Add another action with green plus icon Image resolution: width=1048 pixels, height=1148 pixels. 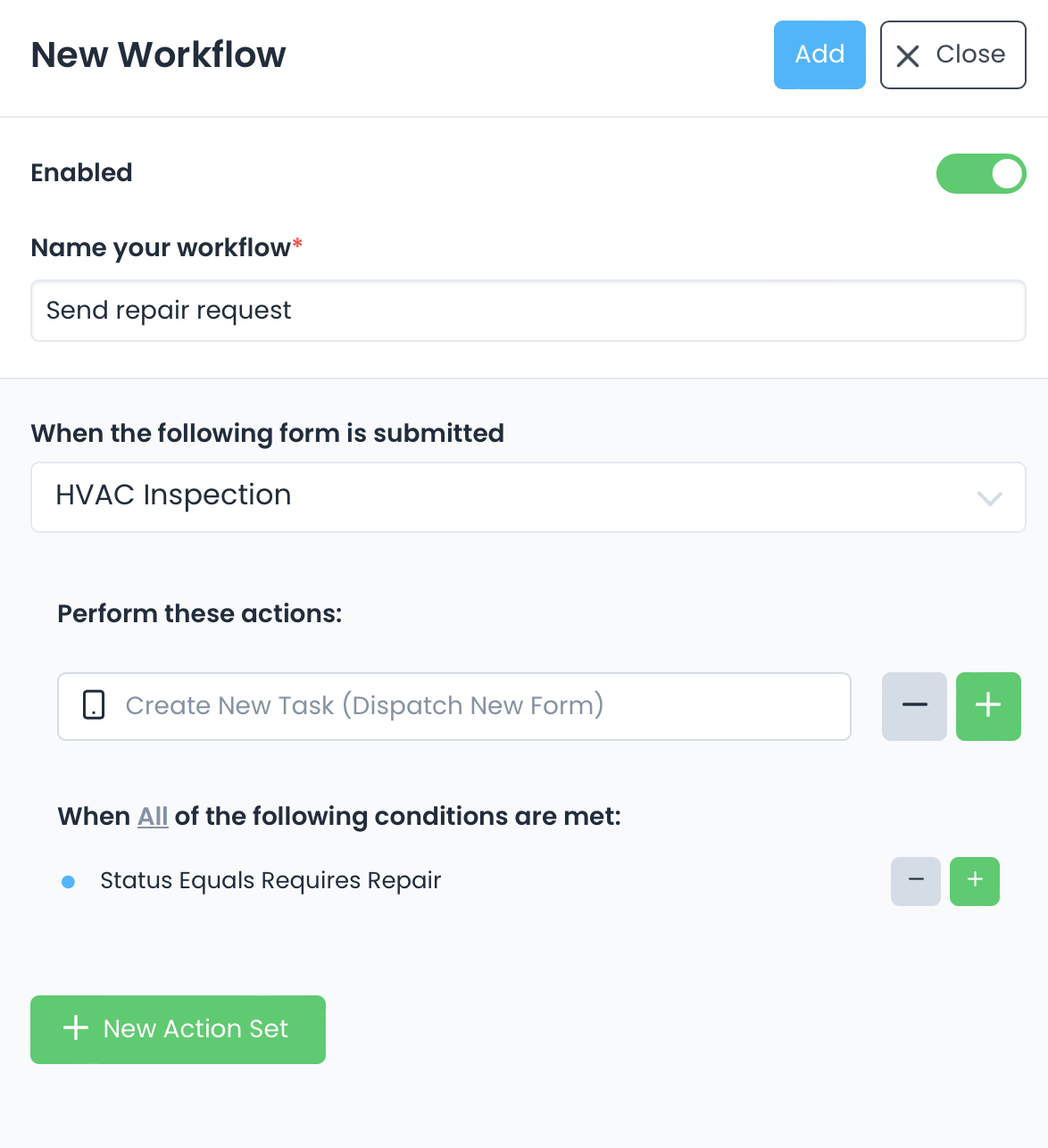pos(988,706)
